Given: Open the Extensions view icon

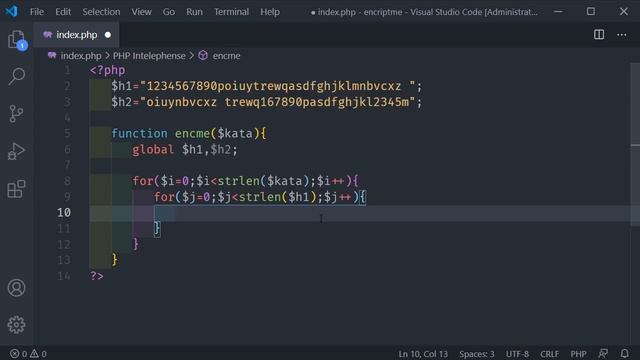Looking at the screenshot, I should click(17, 189).
